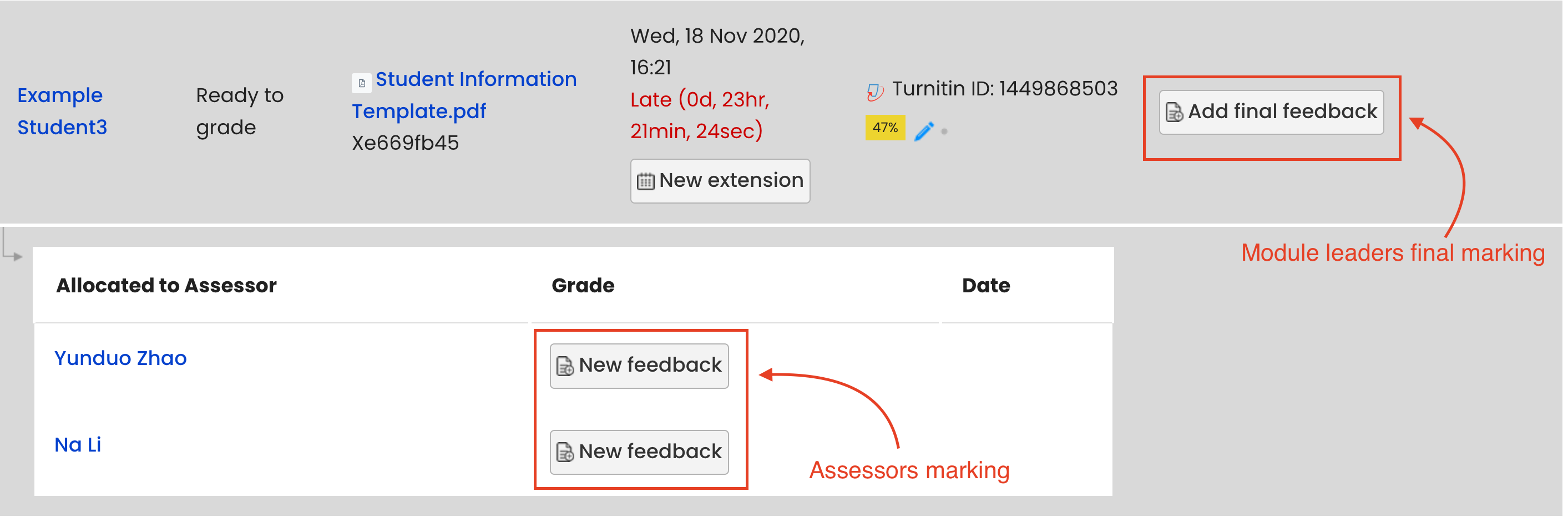This screenshot has width=1568, height=517.
Task: Click the PDF file icon beside Student Information
Action: (362, 83)
